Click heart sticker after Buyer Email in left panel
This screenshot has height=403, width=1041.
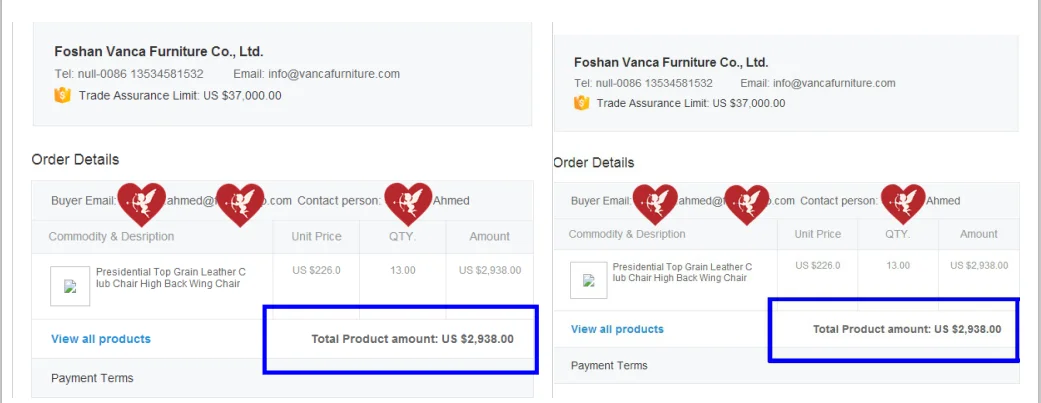pyautogui.click(x=141, y=203)
